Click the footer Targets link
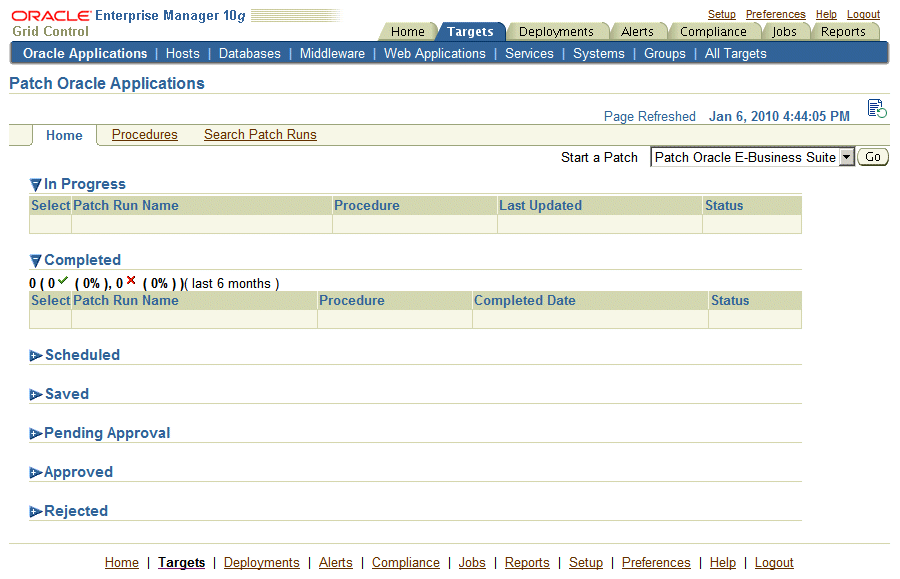900x579 pixels. click(181, 562)
